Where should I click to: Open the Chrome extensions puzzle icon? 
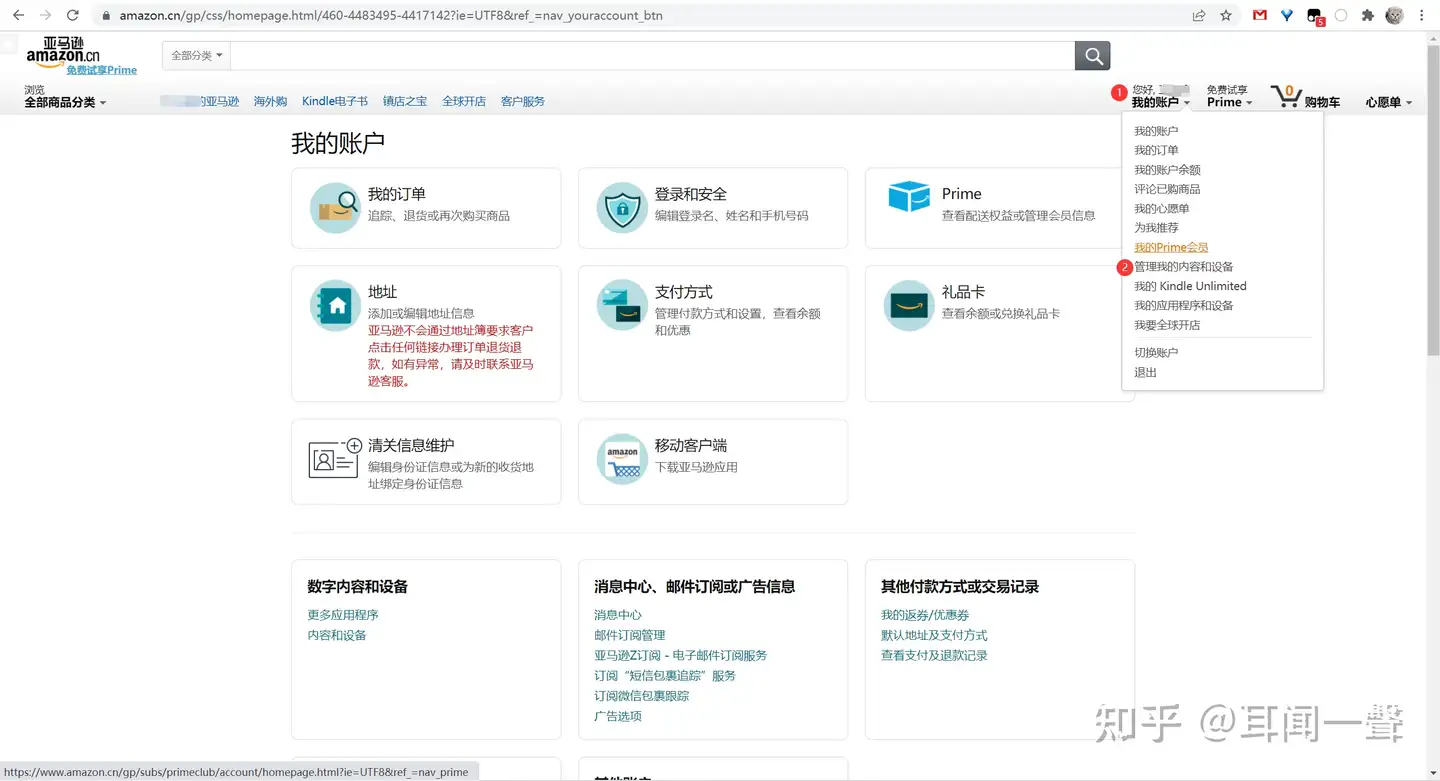[x=1368, y=15]
